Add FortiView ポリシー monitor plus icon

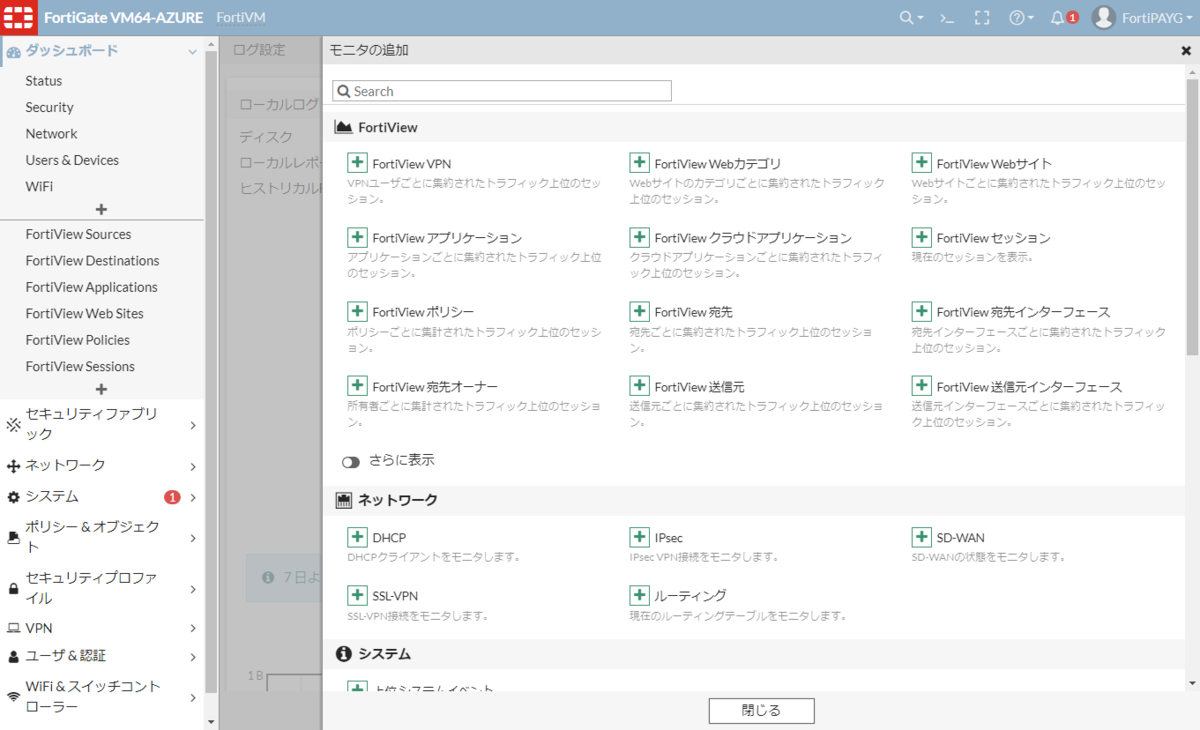[x=357, y=312]
